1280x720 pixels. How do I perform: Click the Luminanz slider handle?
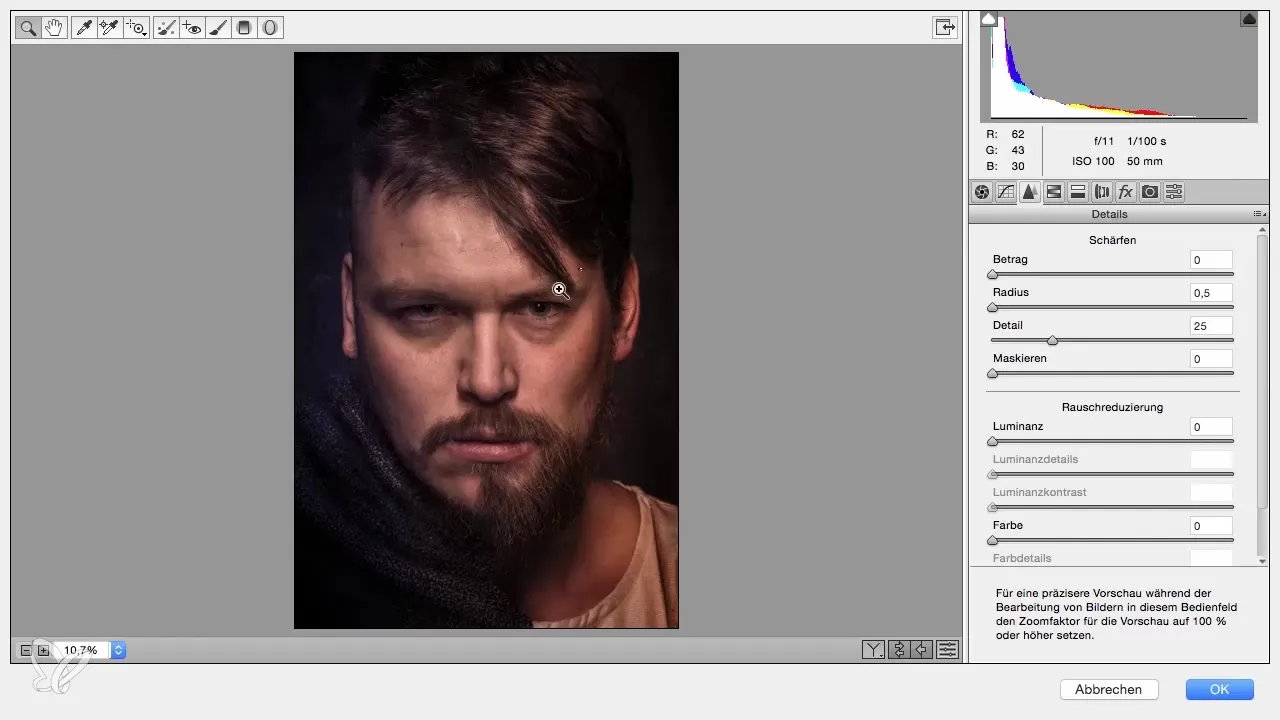(992, 441)
